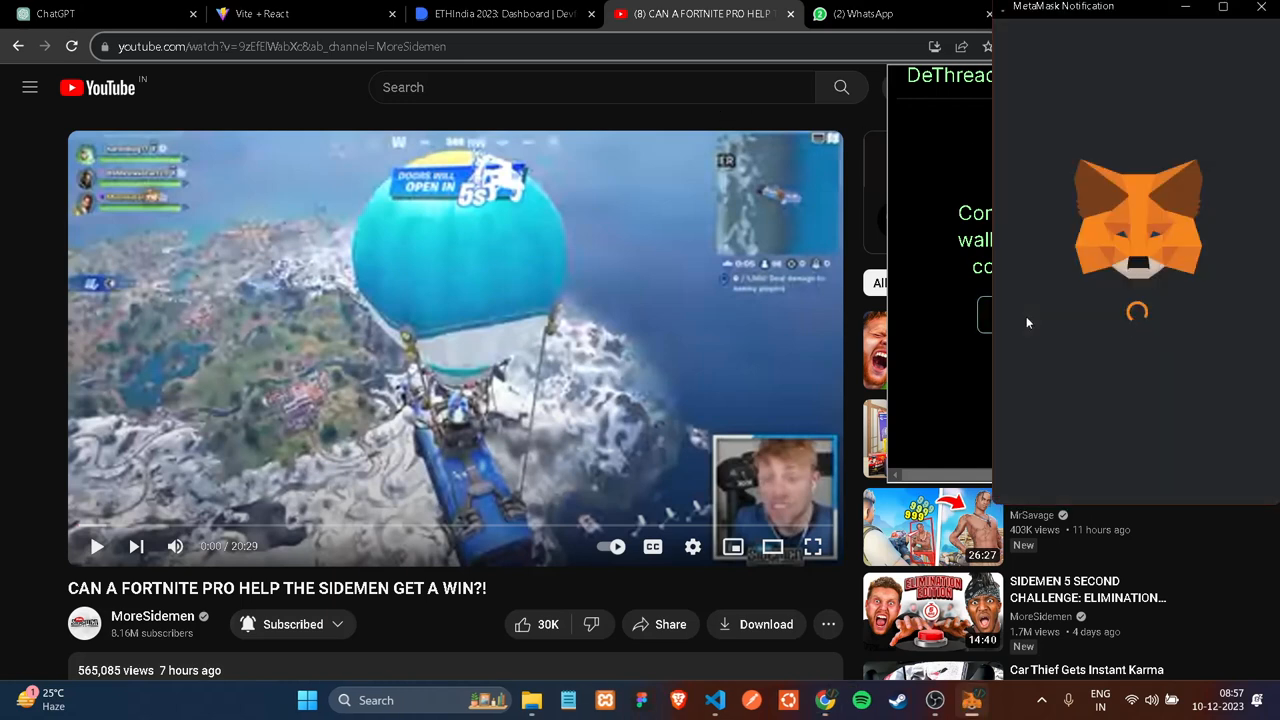Switch the player to miniplayer
Image resolution: width=1280 pixels, height=720 pixels.
(733, 546)
